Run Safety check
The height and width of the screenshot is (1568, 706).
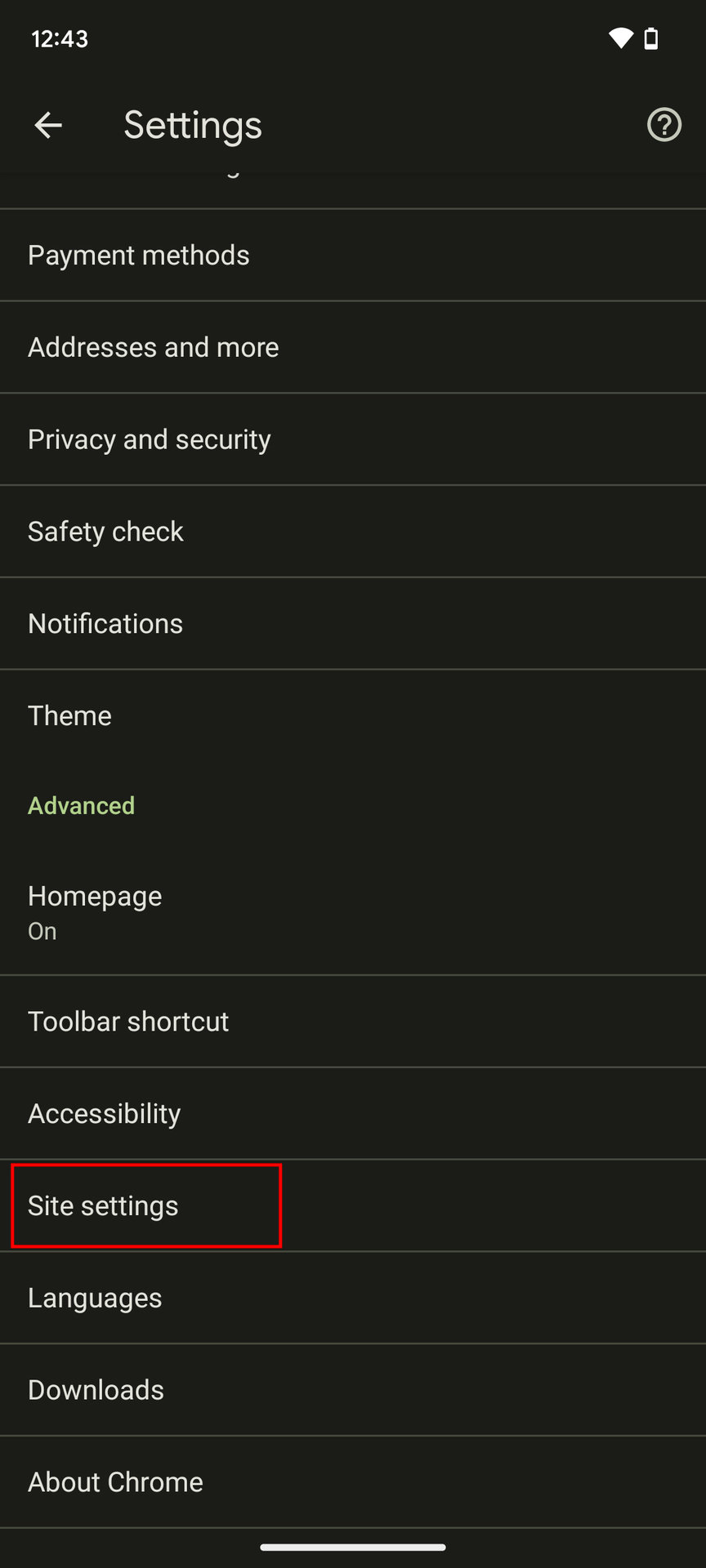tap(105, 532)
